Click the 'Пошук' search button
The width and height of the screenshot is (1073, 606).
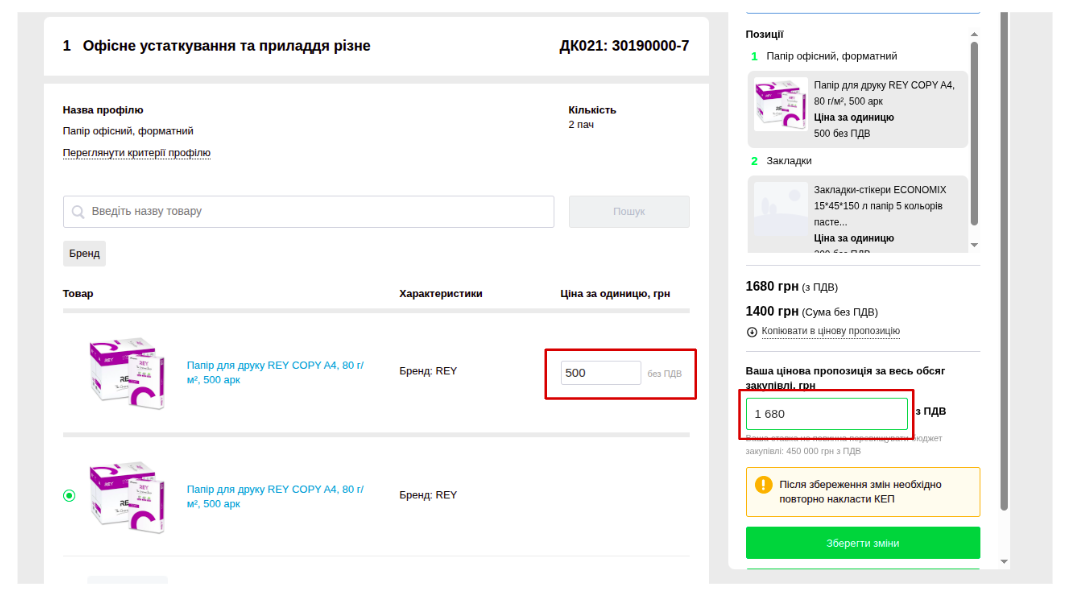(x=629, y=212)
